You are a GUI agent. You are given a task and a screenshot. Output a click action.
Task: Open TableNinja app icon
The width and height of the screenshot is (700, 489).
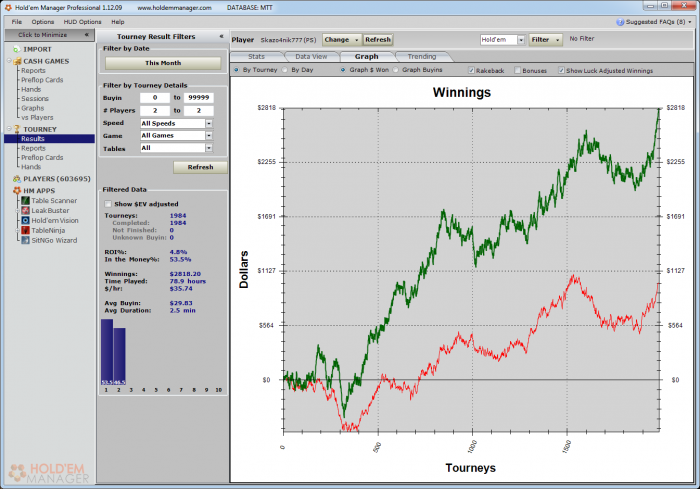coord(25,230)
